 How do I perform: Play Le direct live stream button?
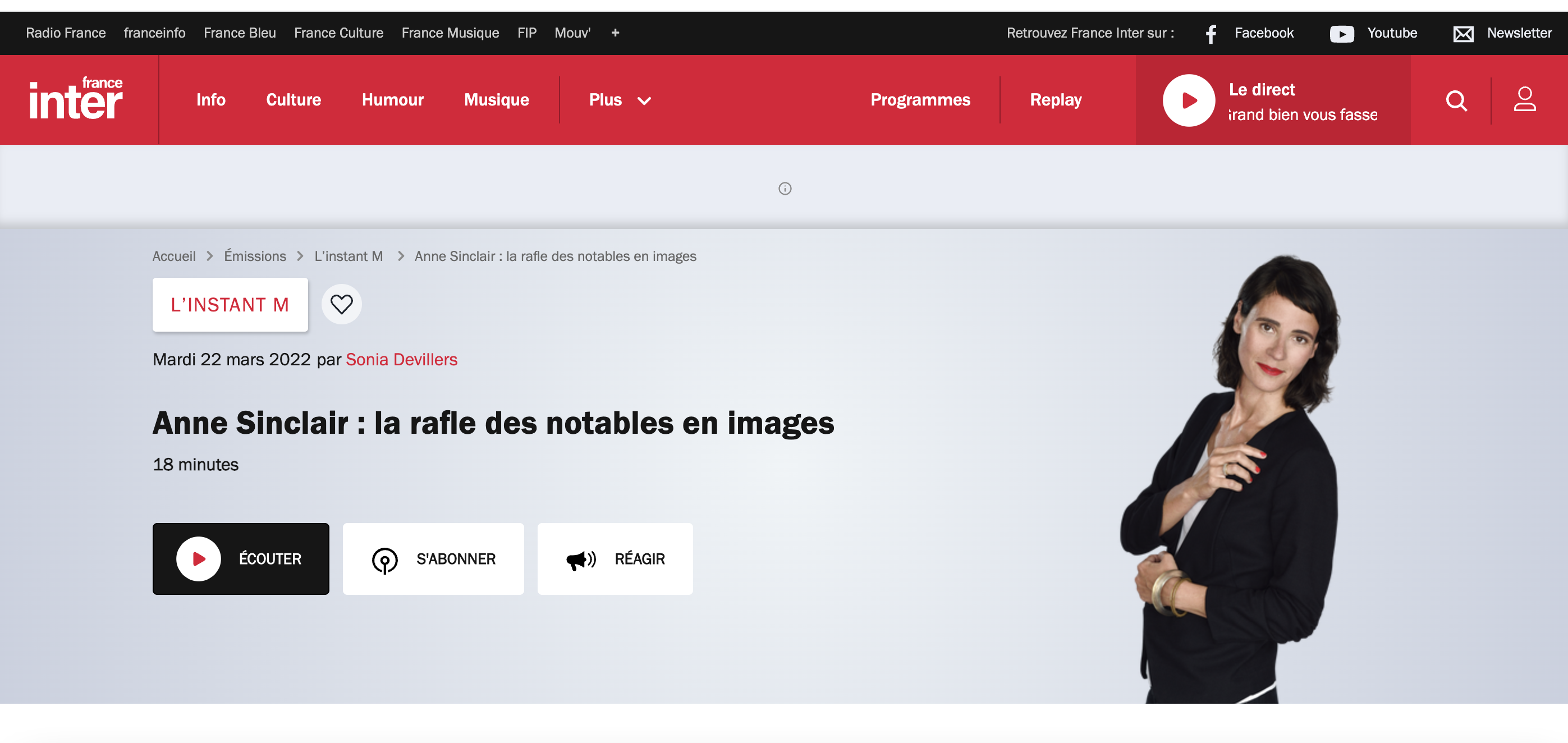tap(1188, 100)
